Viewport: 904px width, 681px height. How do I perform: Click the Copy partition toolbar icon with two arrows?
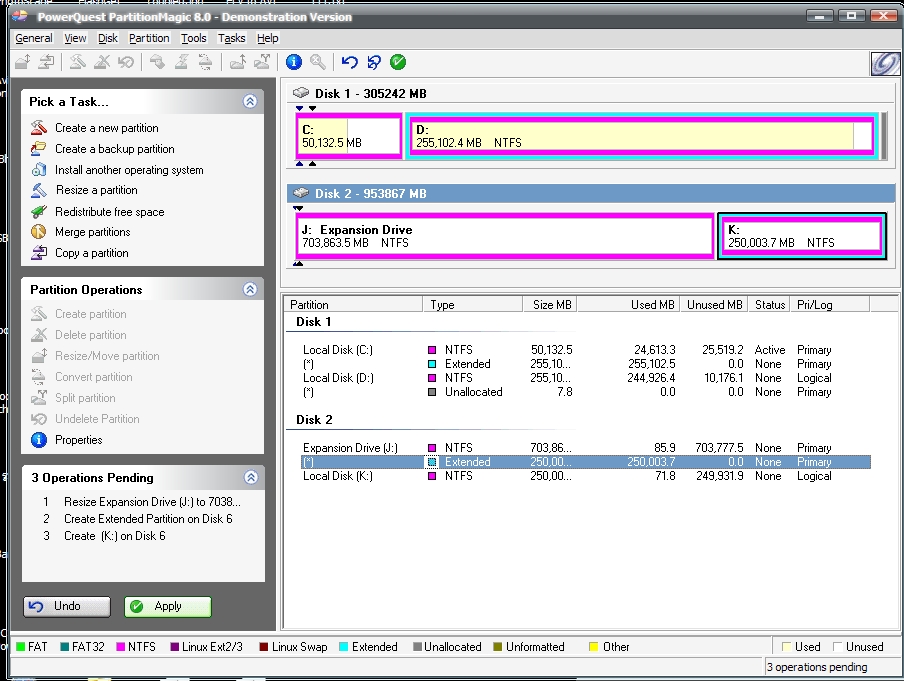[x=46, y=61]
